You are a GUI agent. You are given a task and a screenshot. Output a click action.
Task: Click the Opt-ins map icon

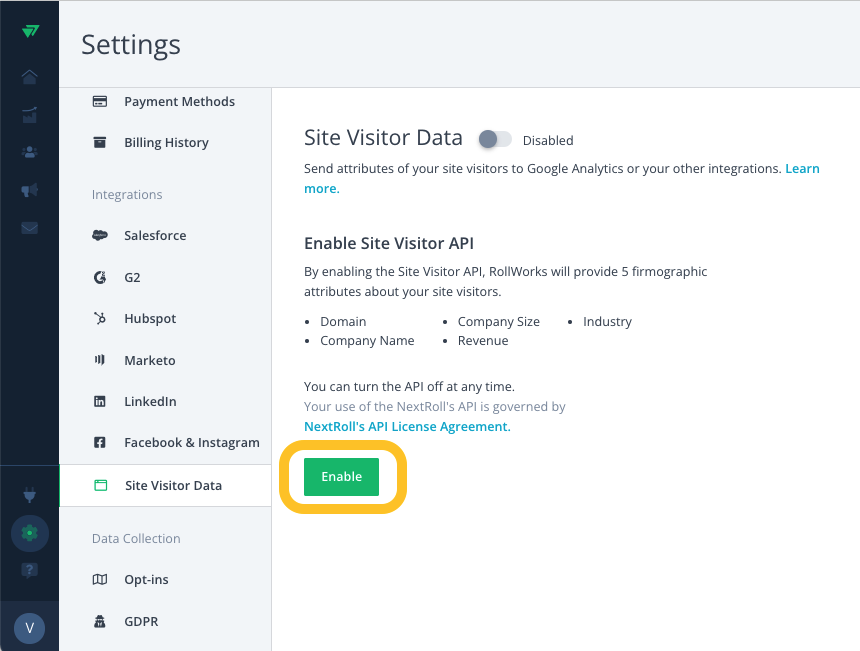pos(100,580)
